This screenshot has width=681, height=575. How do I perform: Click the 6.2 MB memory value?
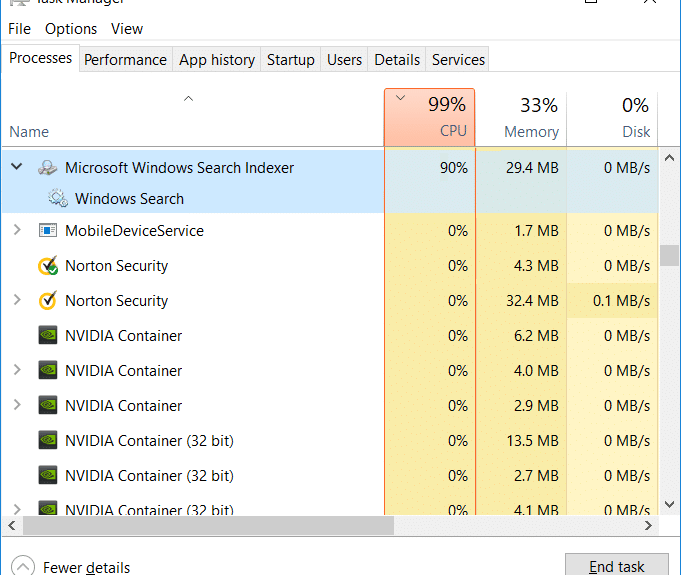[x=536, y=336]
